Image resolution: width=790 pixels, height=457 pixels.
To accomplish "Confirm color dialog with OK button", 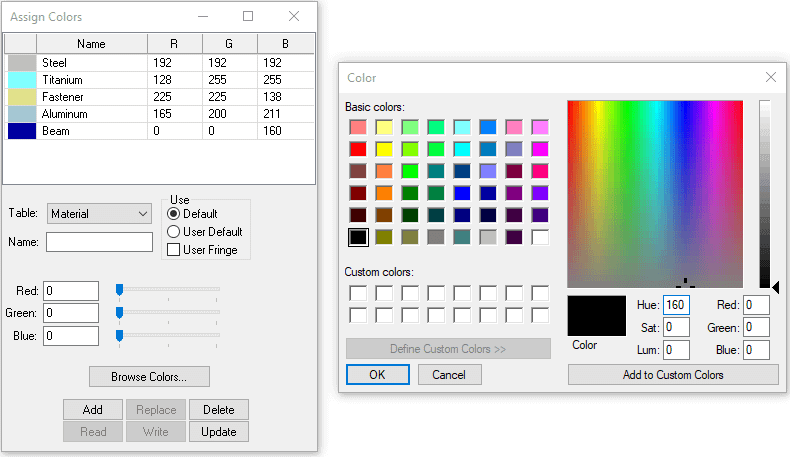I will click(x=377, y=374).
